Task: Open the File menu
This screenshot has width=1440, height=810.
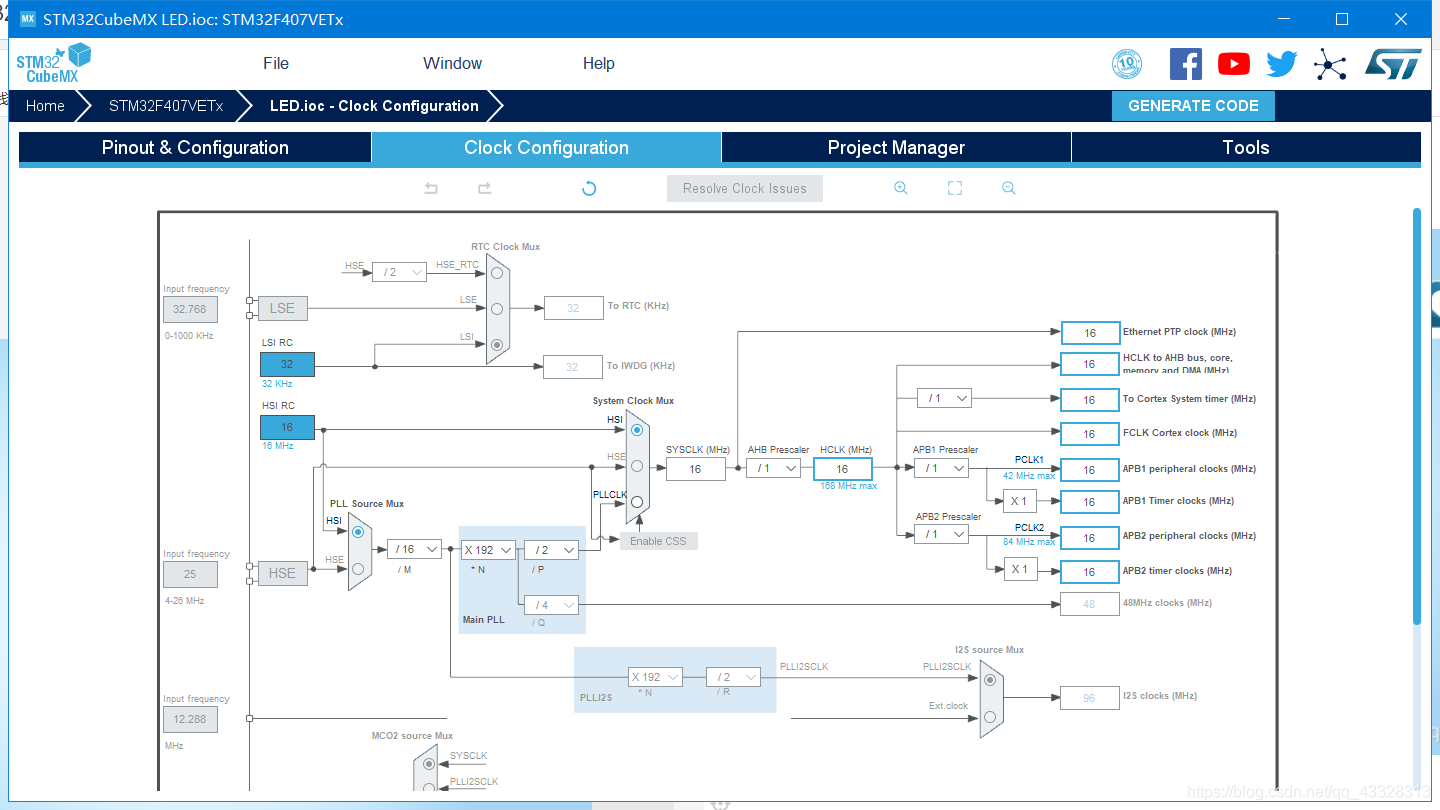Action: click(x=276, y=63)
